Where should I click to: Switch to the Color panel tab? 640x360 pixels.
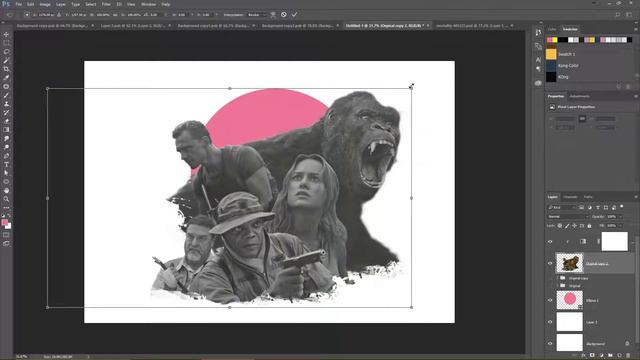(x=552, y=29)
